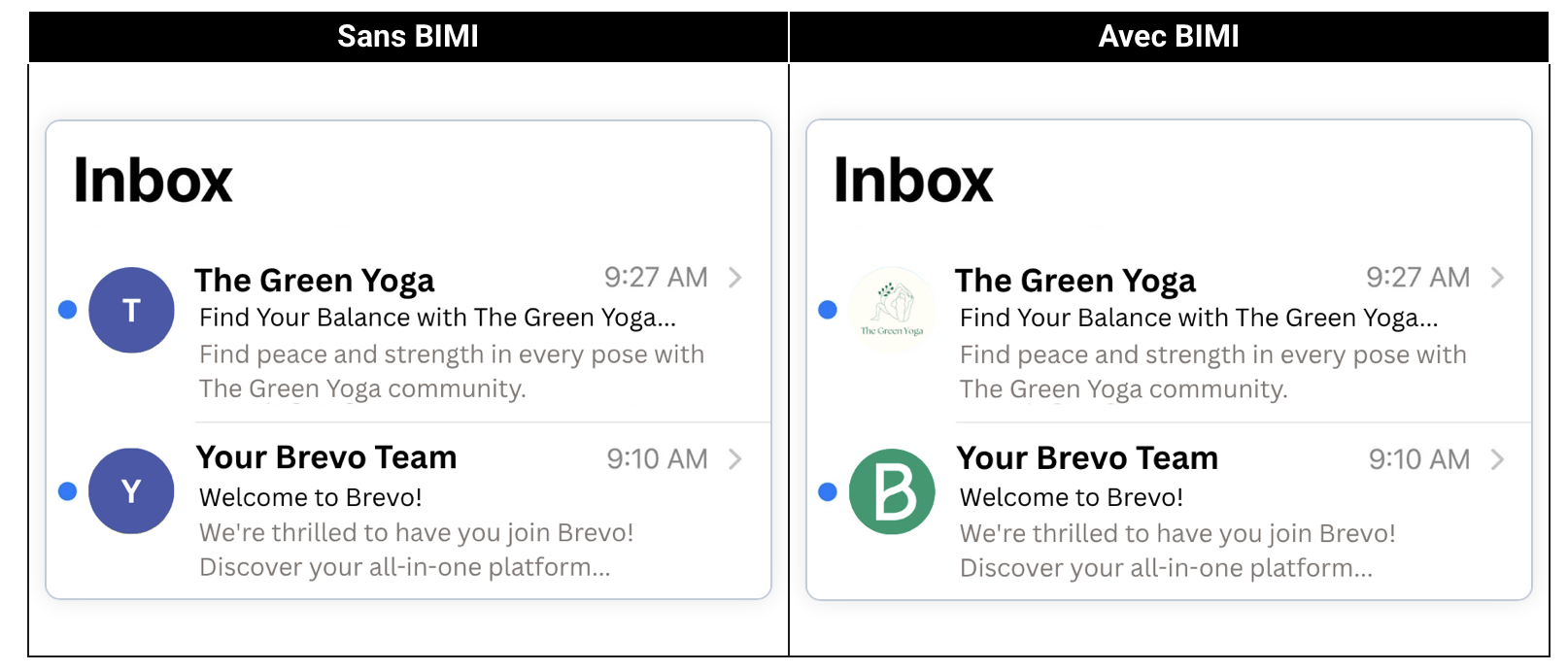Click The Green Yoga logo avatar
The image size is (1568, 672).
892,309
